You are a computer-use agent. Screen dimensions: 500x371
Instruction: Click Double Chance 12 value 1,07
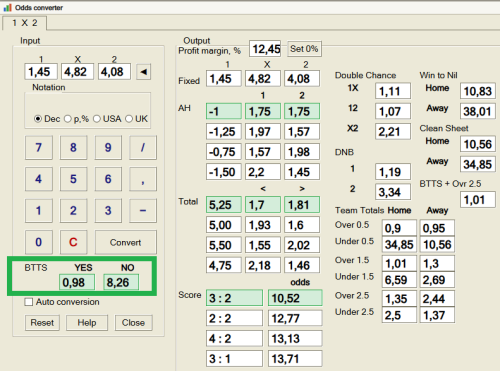tap(393, 111)
